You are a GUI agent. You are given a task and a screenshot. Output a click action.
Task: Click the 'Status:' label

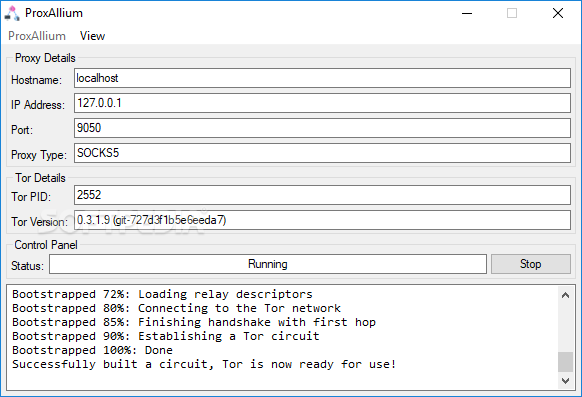coord(27,266)
